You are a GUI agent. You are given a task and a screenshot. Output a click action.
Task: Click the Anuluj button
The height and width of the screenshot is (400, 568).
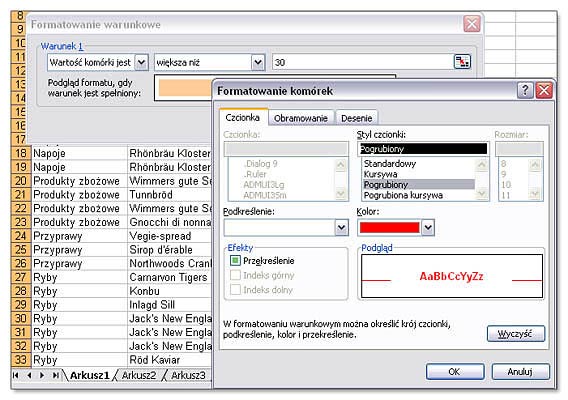tap(520, 371)
